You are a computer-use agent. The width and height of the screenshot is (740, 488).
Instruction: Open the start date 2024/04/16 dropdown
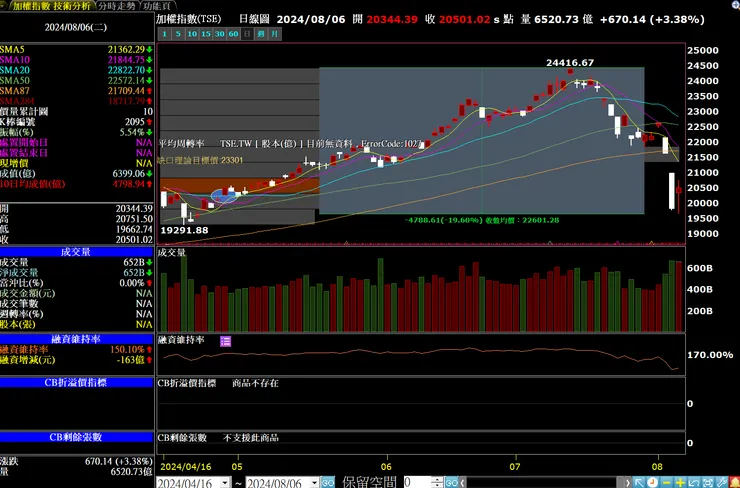[225, 483]
